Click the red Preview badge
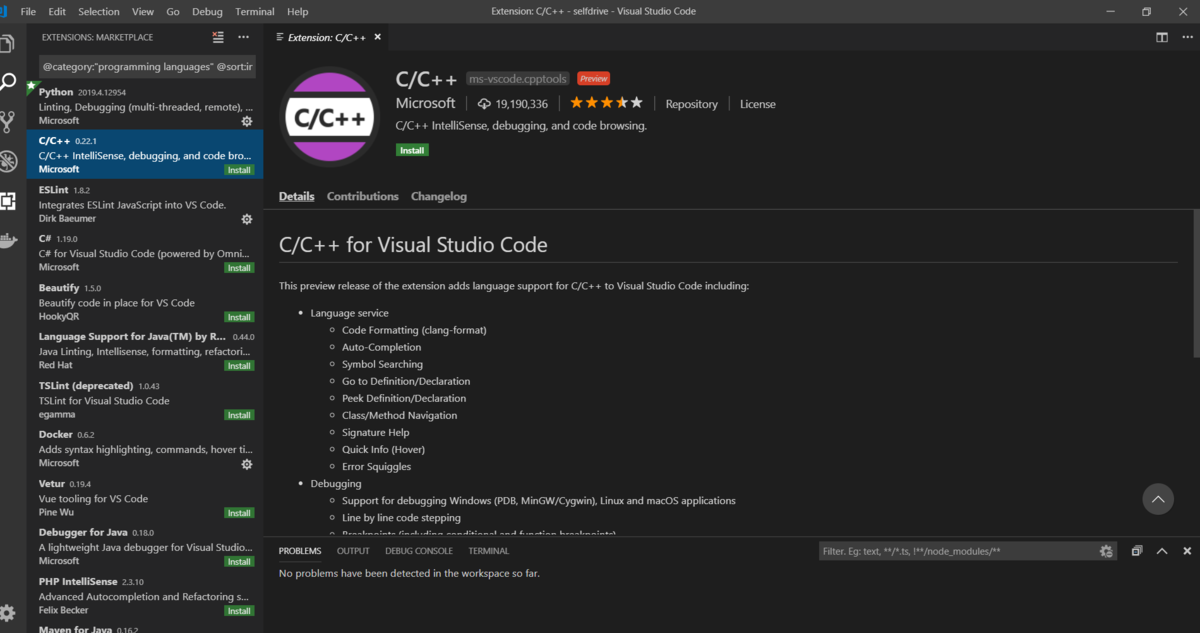1200x633 pixels. click(x=594, y=79)
